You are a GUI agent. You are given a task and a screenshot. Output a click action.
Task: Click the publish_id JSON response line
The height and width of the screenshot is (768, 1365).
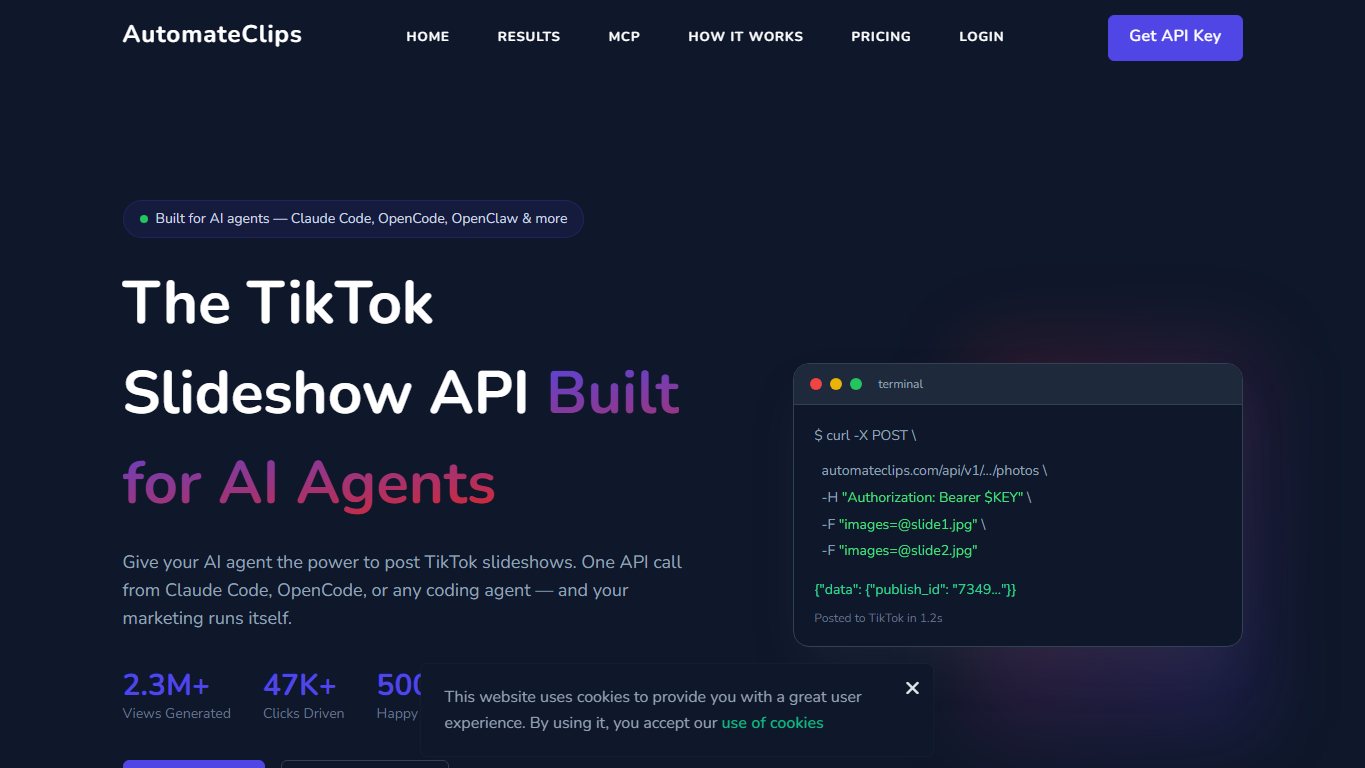(915, 590)
